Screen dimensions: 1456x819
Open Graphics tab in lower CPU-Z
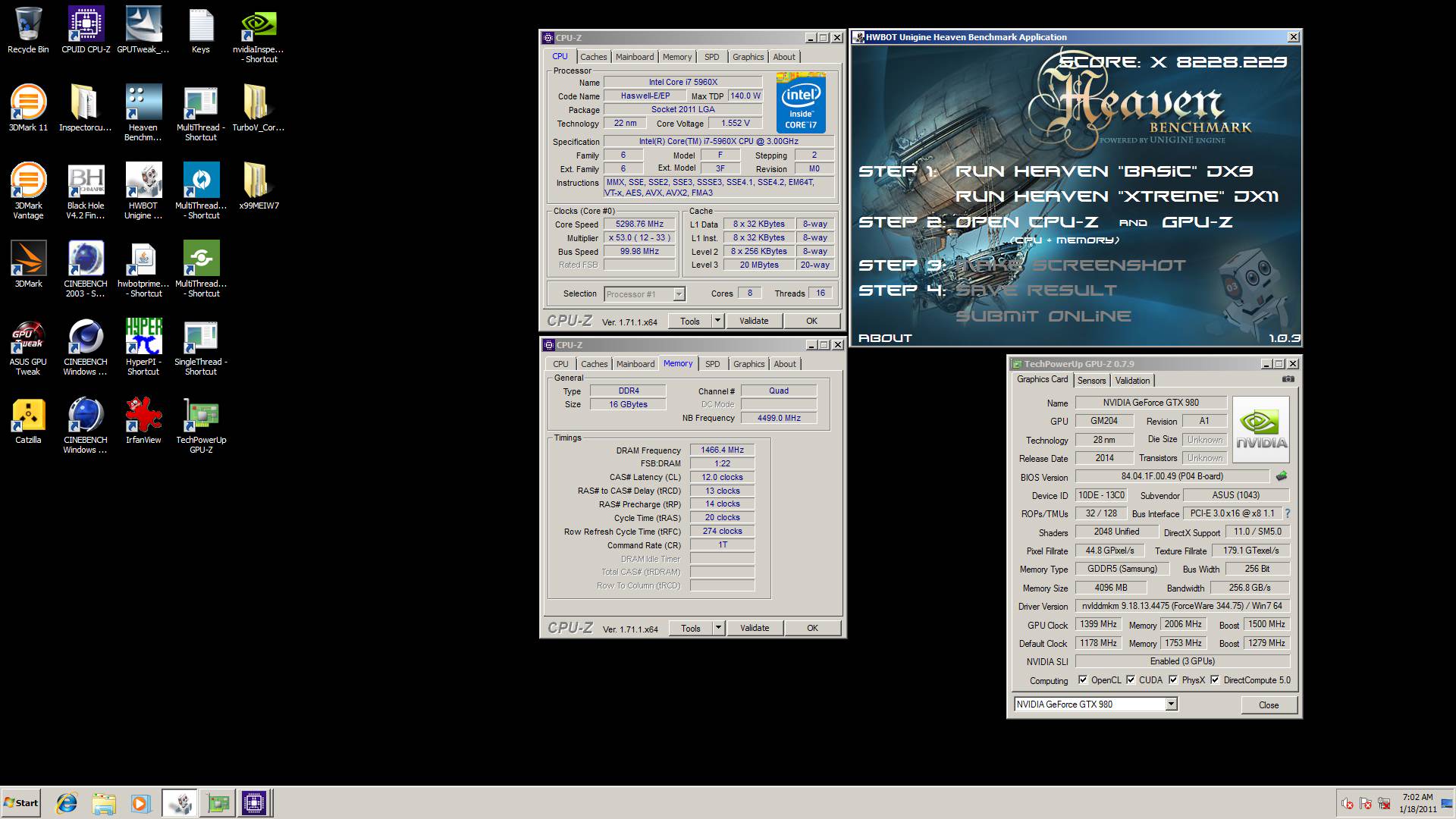(x=748, y=364)
